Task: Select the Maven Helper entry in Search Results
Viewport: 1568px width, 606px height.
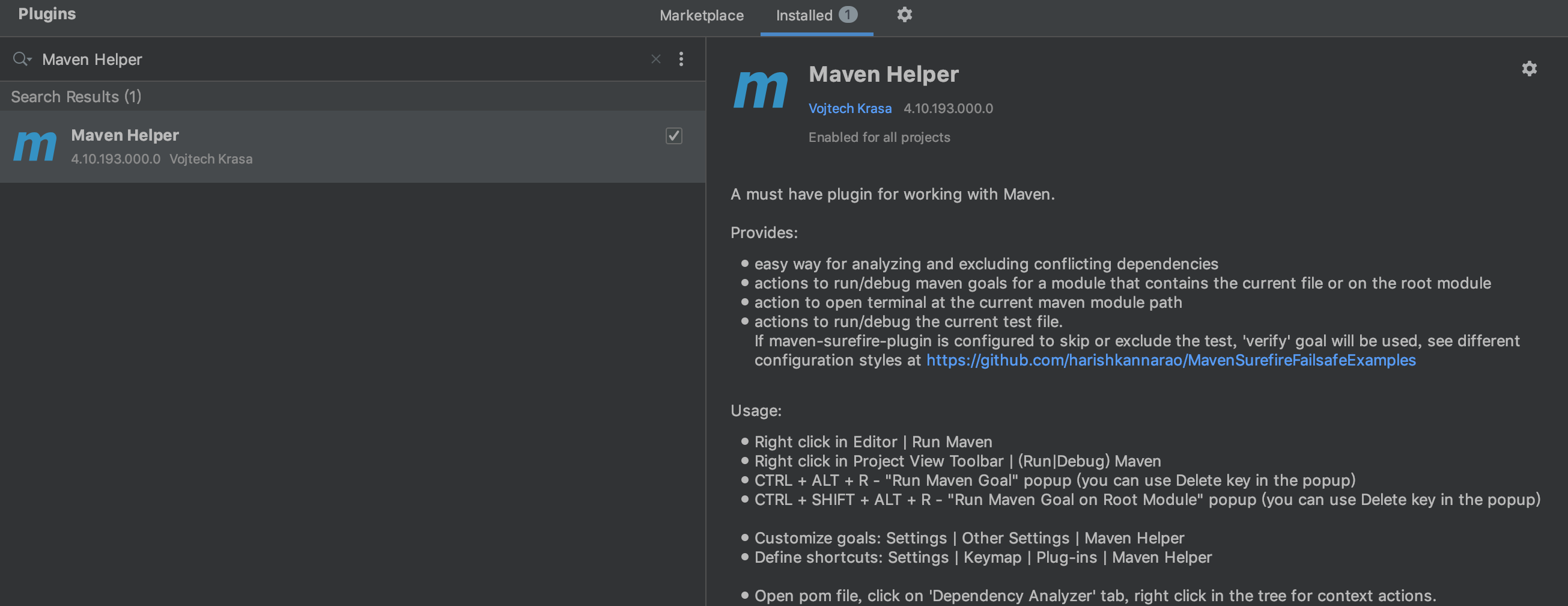Action: coord(243,146)
